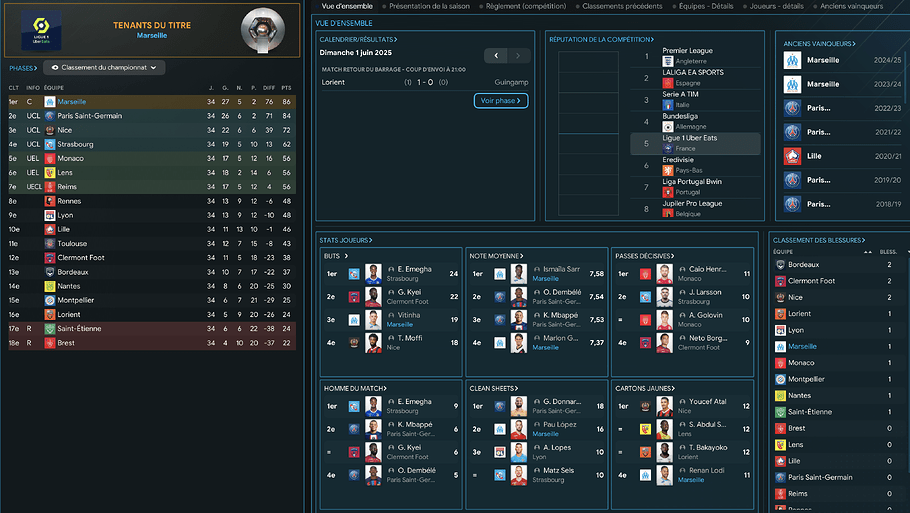Open Brest team row in standings
Viewport: 910px width, 513px height.
[x=152, y=343]
